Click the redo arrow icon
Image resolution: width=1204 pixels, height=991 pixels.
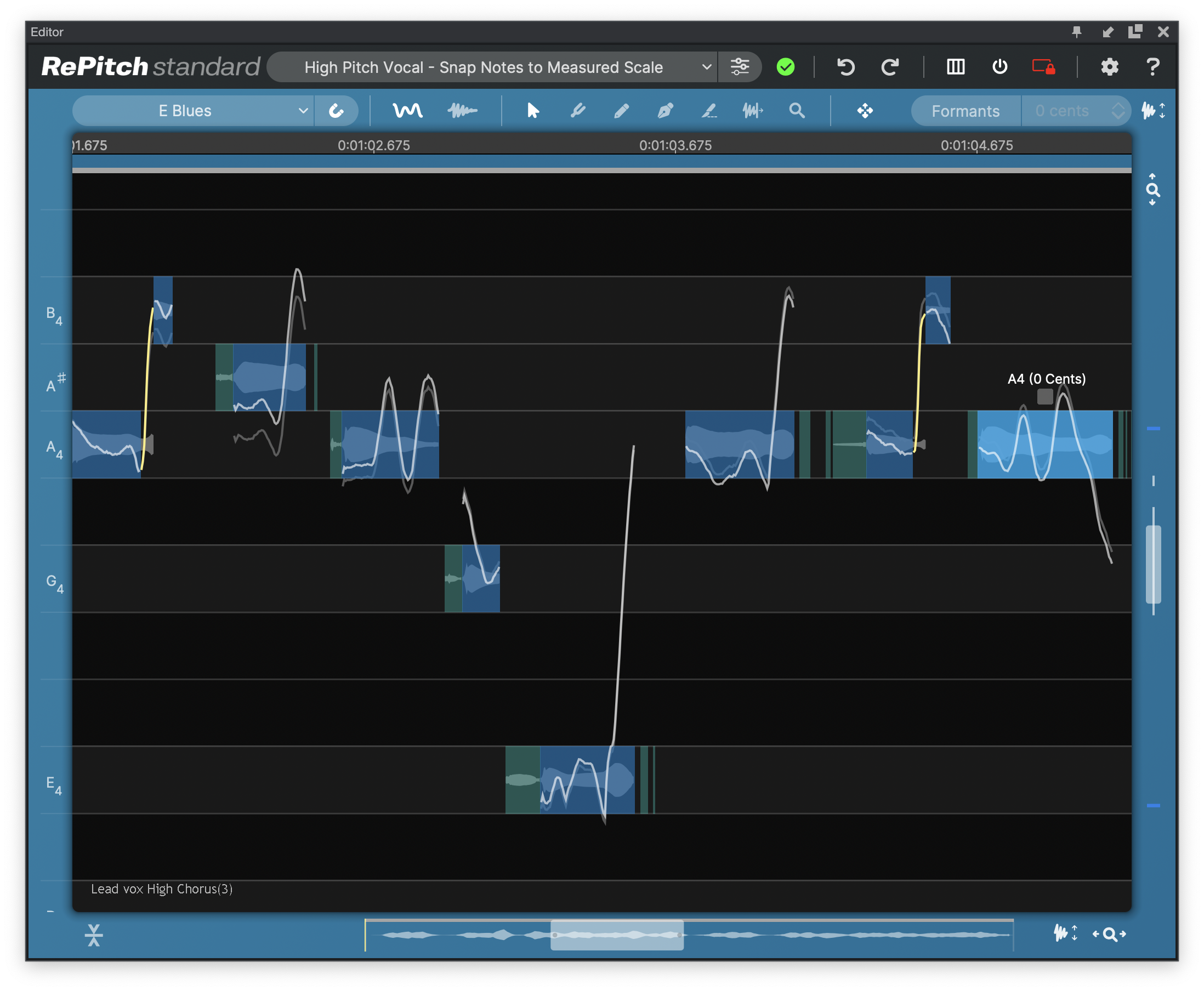coord(889,67)
